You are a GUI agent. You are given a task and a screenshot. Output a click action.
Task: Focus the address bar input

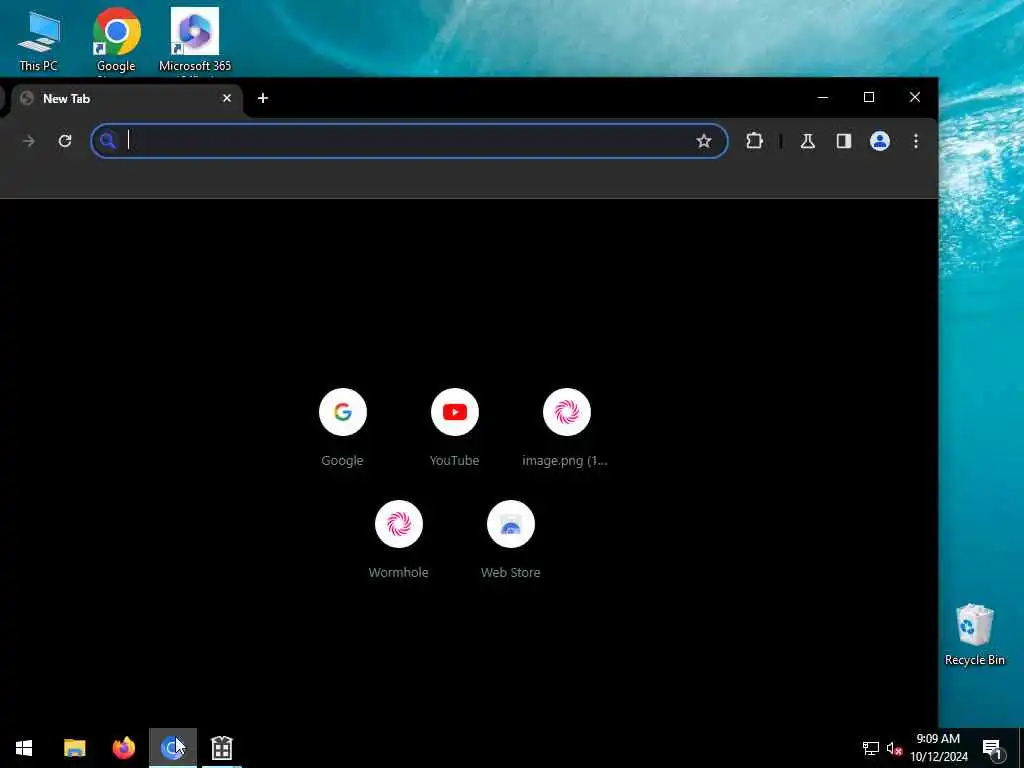(409, 140)
